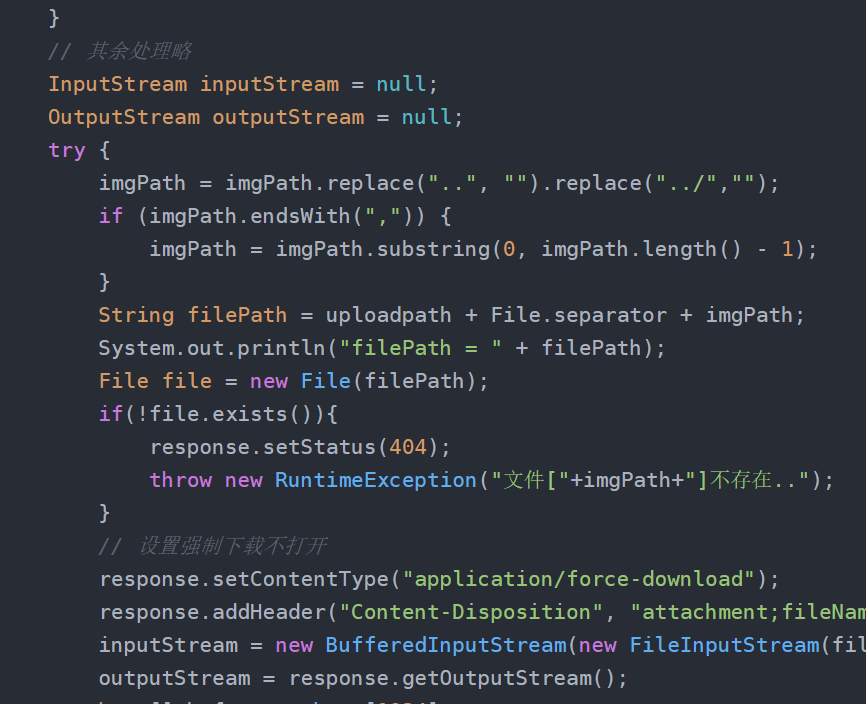Image resolution: width=866 pixels, height=704 pixels.
Task: Click the 404 status number
Action: [x=408, y=447]
